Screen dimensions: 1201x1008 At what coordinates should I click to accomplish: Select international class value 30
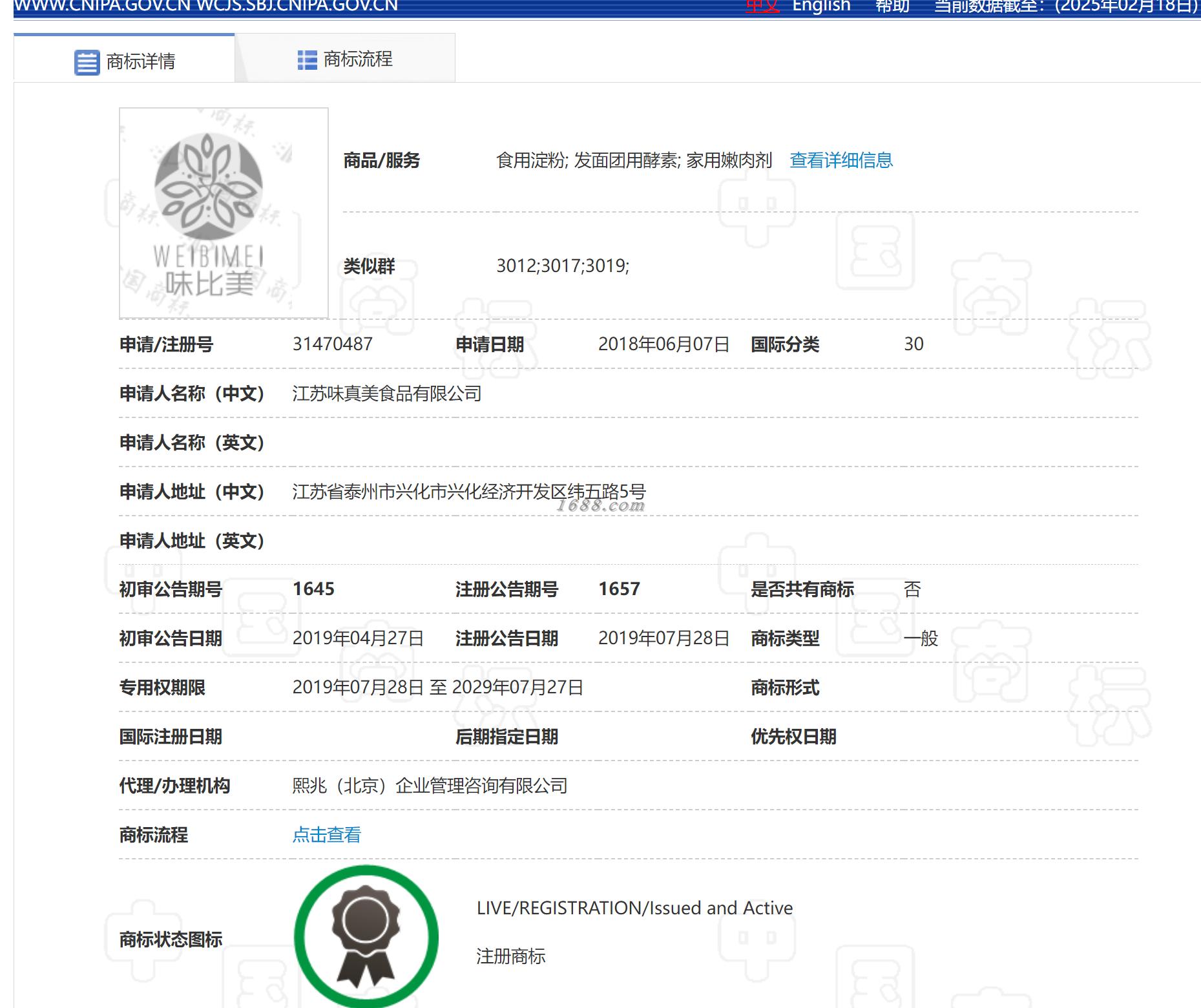(x=914, y=344)
